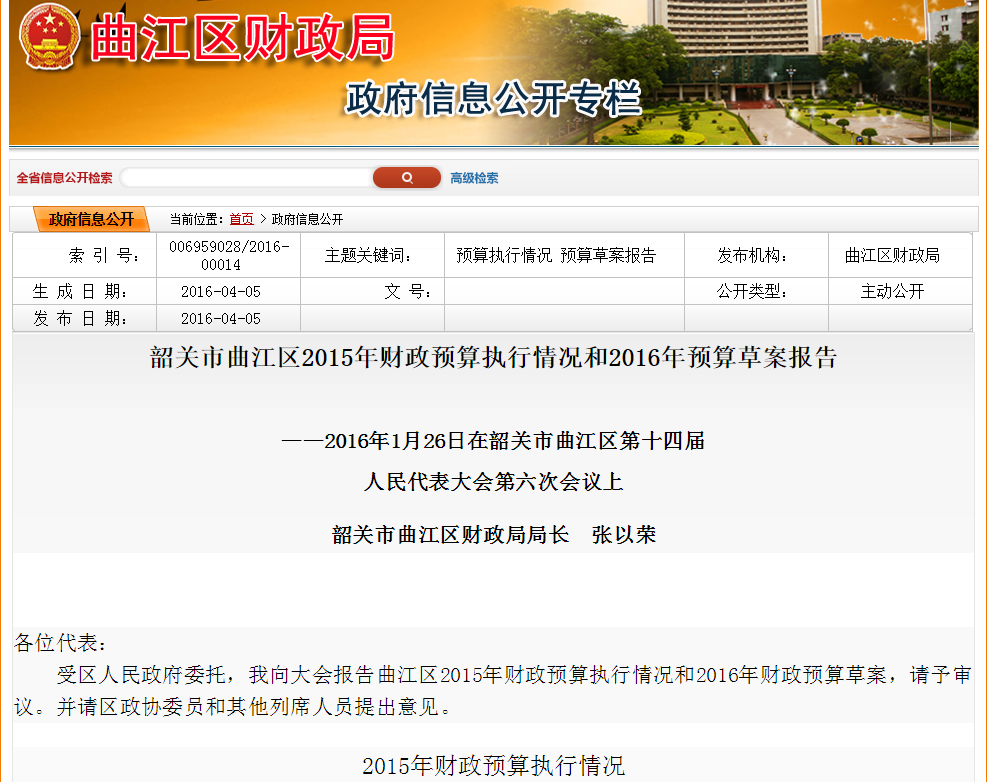Select the 曲江区财政局 publisher table cell
This screenshot has width=988, height=782.
pos(900,255)
